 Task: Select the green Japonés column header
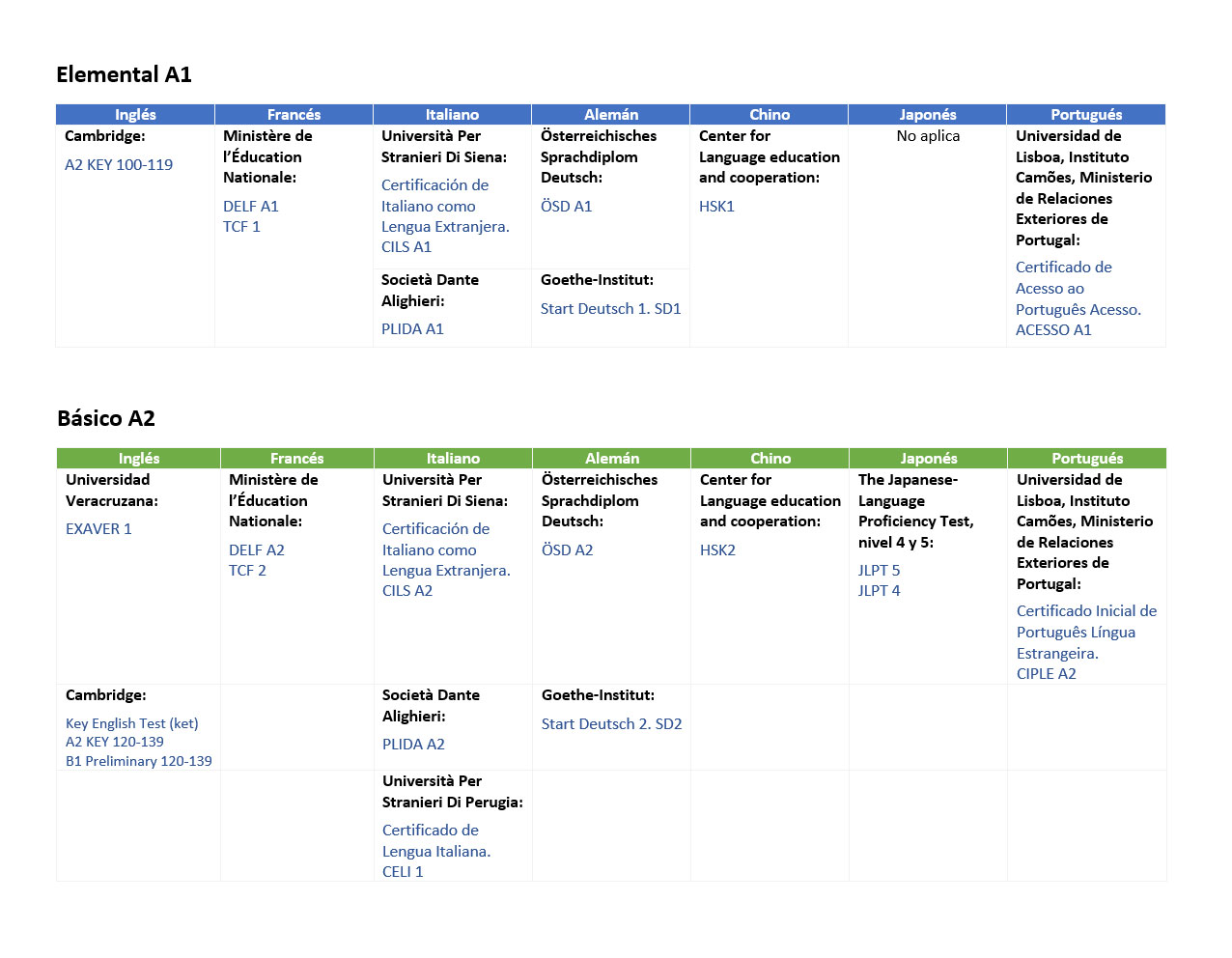pyautogui.click(x=928, y=459)
